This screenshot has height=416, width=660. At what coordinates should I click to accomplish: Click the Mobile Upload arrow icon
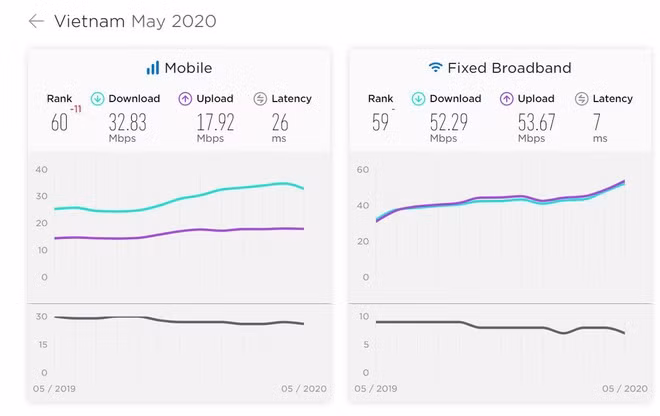point(185,99)
